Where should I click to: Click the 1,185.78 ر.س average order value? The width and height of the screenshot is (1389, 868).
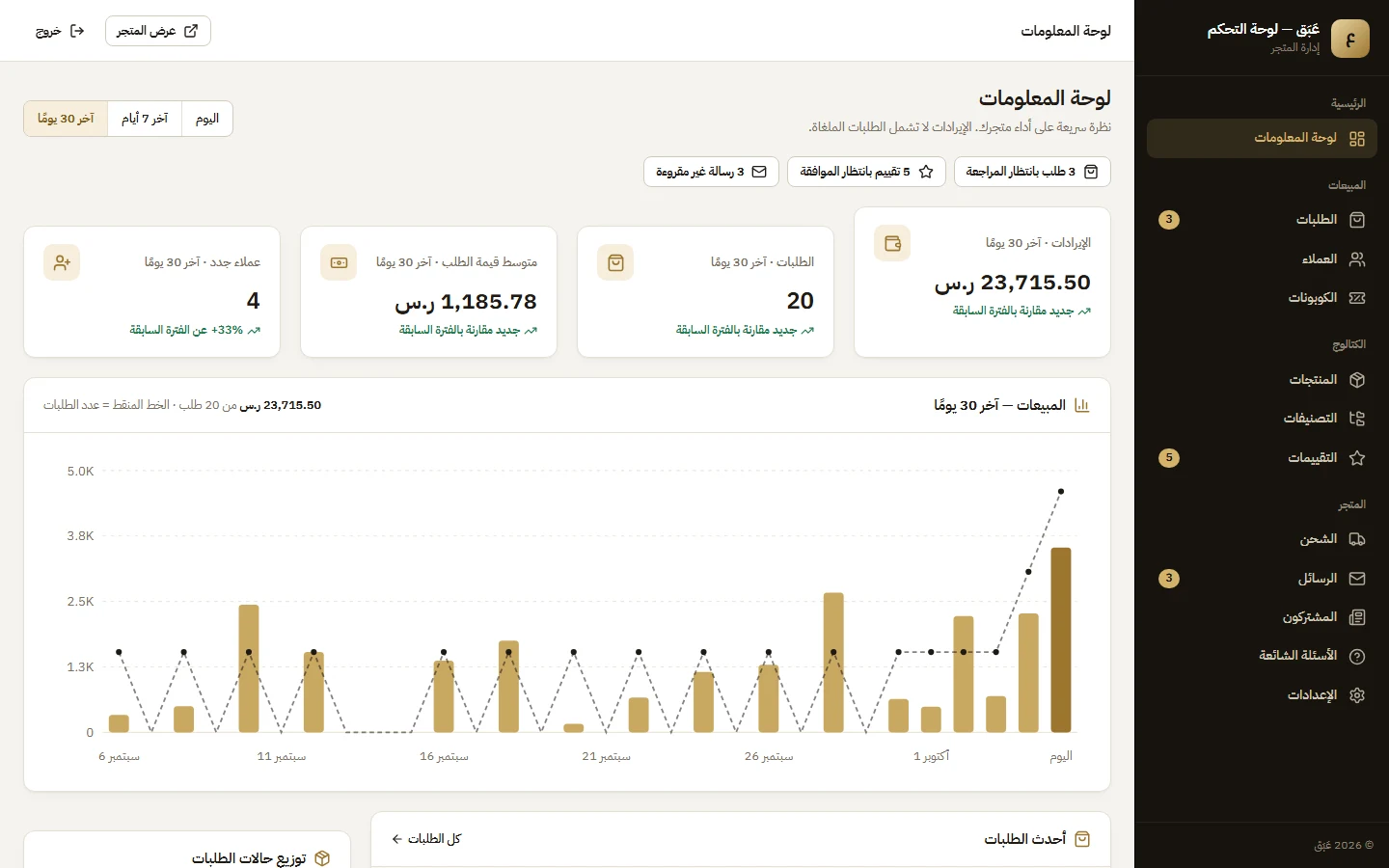pyautogui.click(x=466, y=302)
